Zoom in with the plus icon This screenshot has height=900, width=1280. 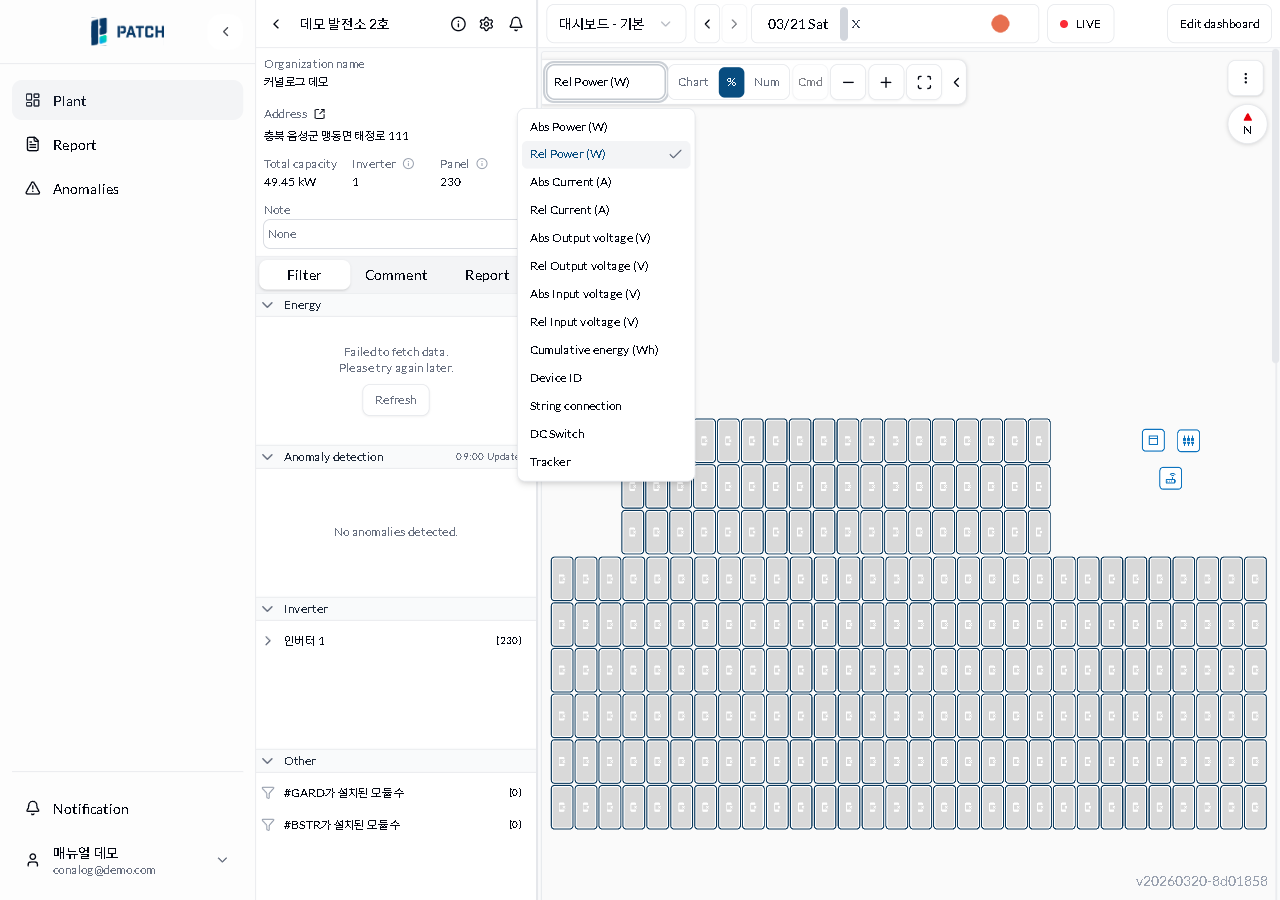coord(886,82)
